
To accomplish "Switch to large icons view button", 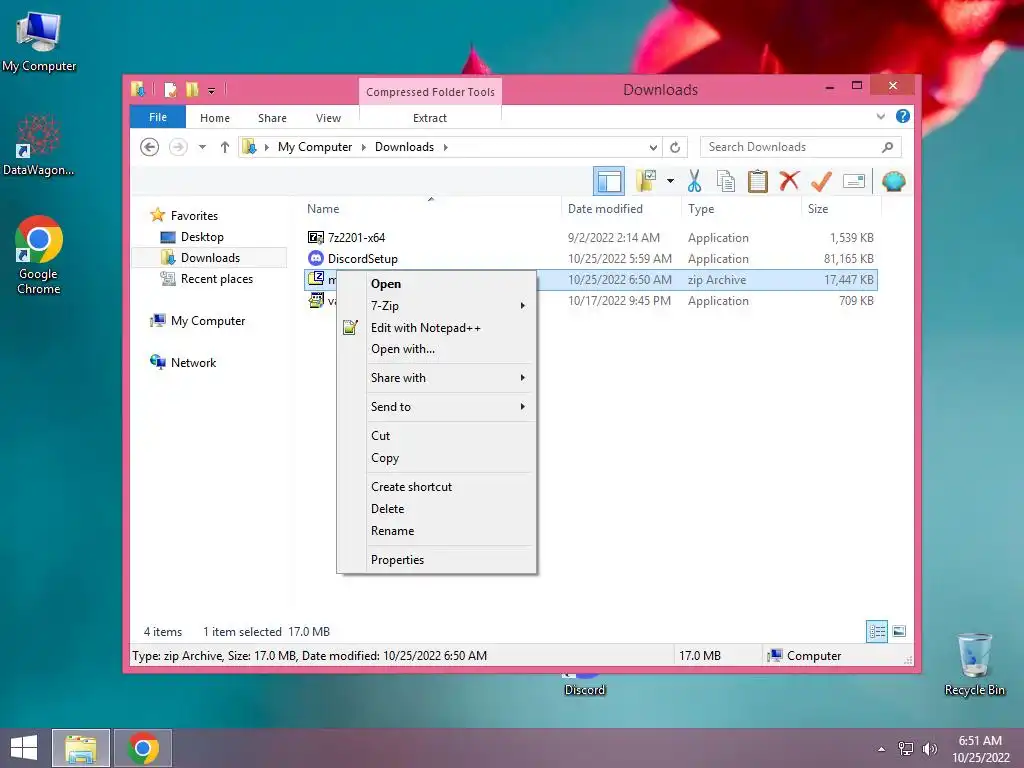I will click(x=899, y=632).
